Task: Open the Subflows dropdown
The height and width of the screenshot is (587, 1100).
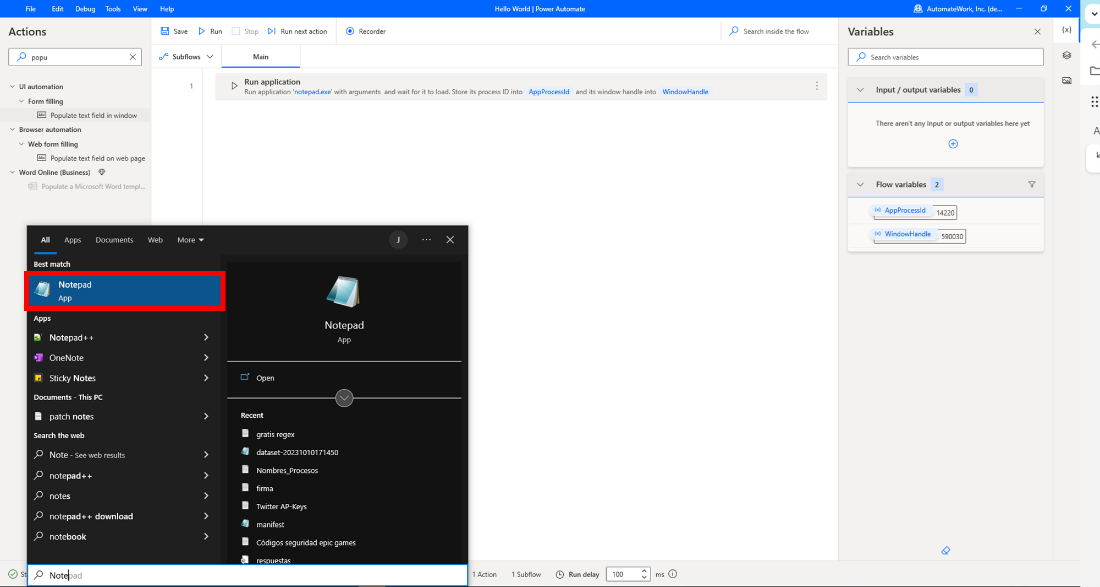Action: pos(186,57)
